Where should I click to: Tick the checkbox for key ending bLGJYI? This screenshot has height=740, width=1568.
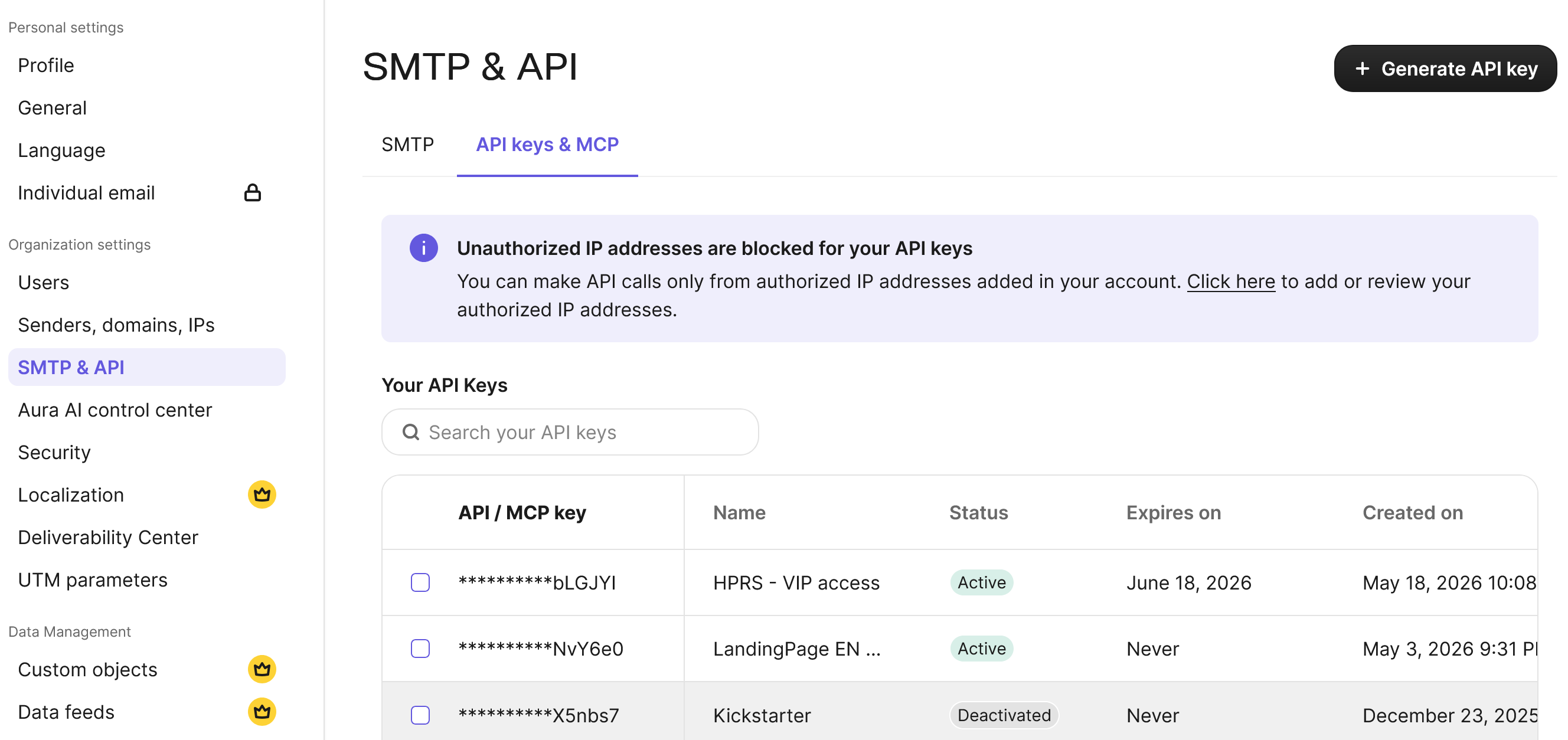click(x=420, y=582)
